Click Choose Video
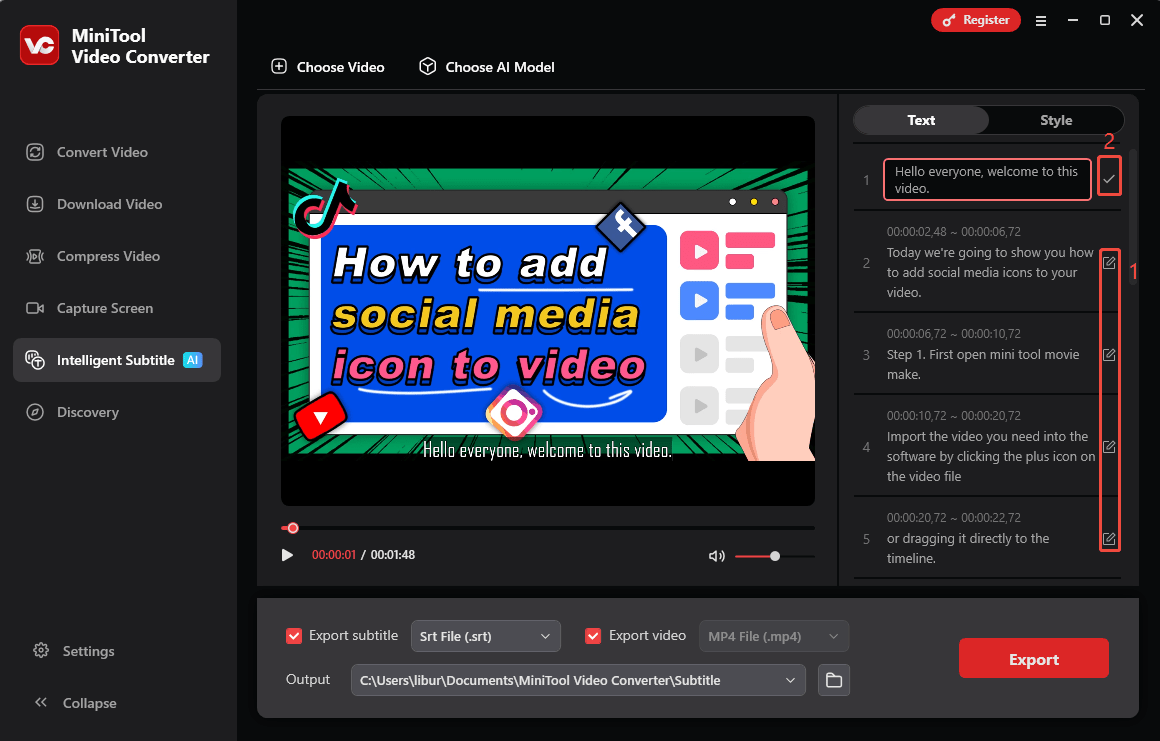This screenshot has height=741, width=1160. point(328,67)
